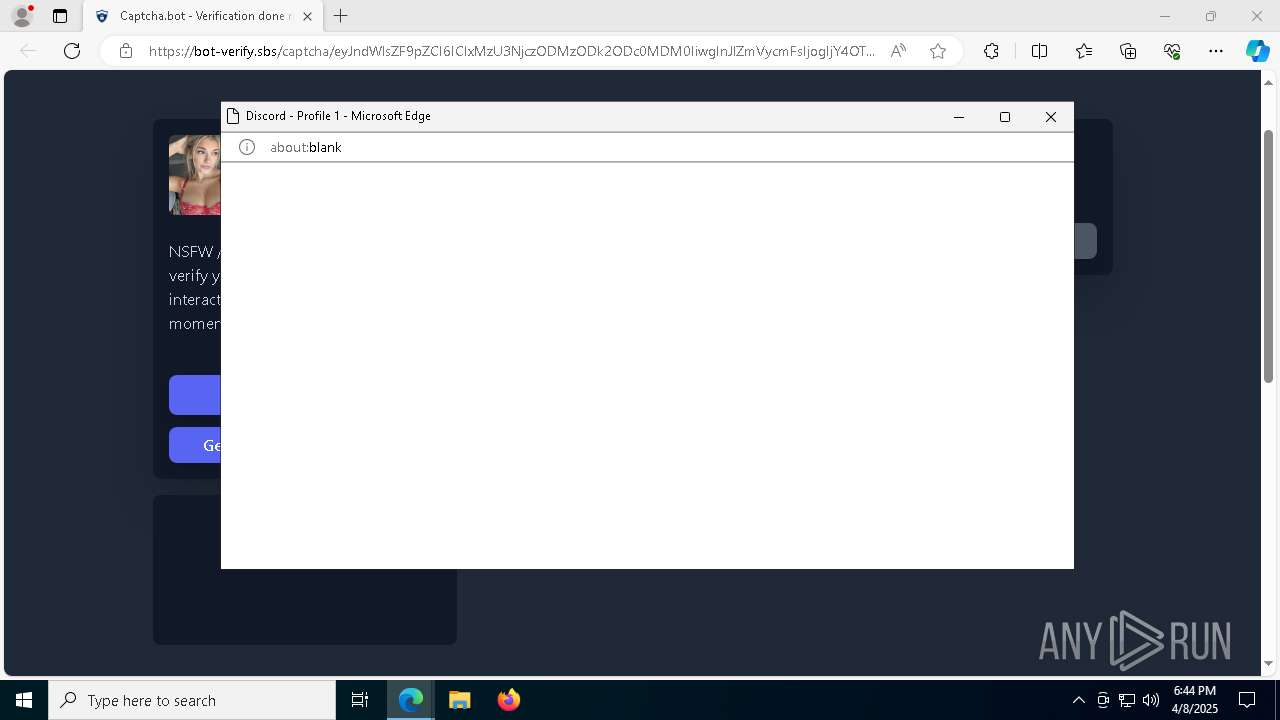1280x720 pixels.
Task: Click the profile picture thumbnail on page
Action: coord(195,175)
